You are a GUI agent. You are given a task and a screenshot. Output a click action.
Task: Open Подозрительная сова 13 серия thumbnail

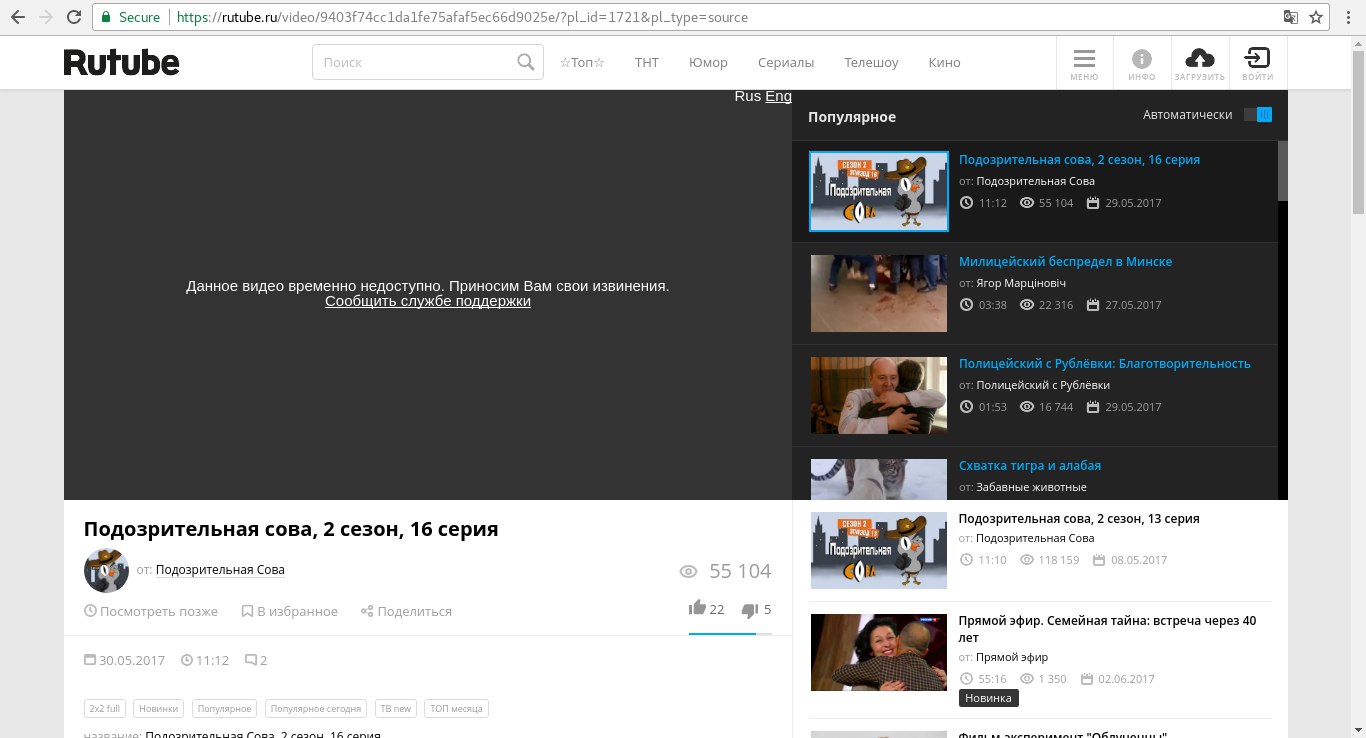(878, 549)
